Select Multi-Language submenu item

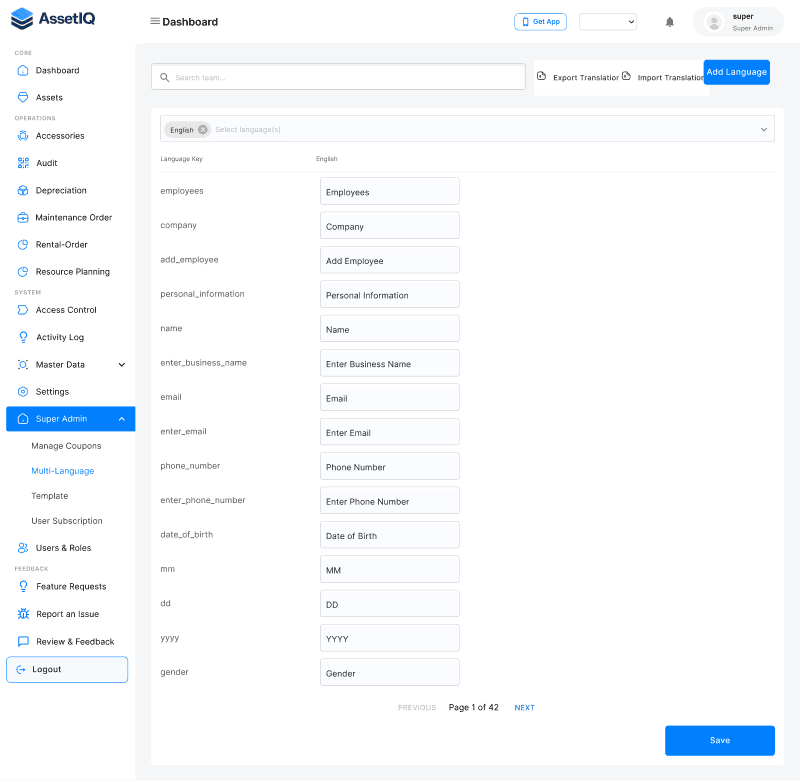63,471
